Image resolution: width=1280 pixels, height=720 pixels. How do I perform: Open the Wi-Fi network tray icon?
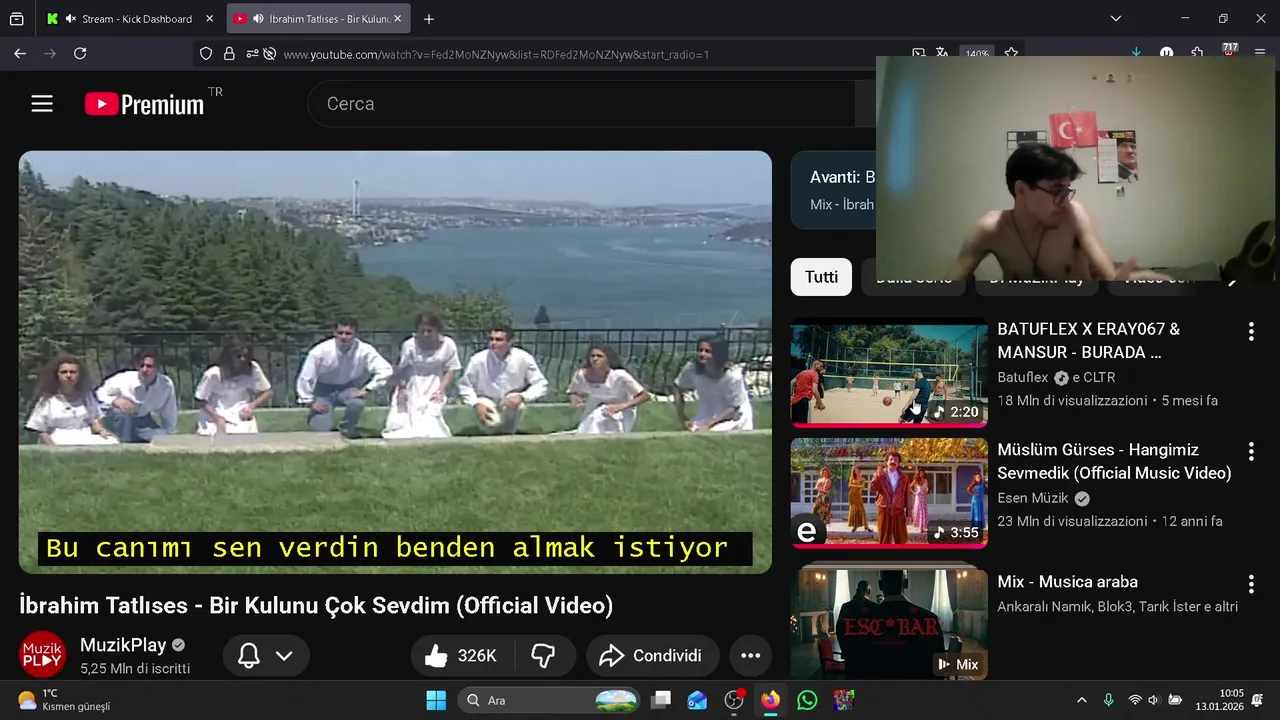point(1134,700)
